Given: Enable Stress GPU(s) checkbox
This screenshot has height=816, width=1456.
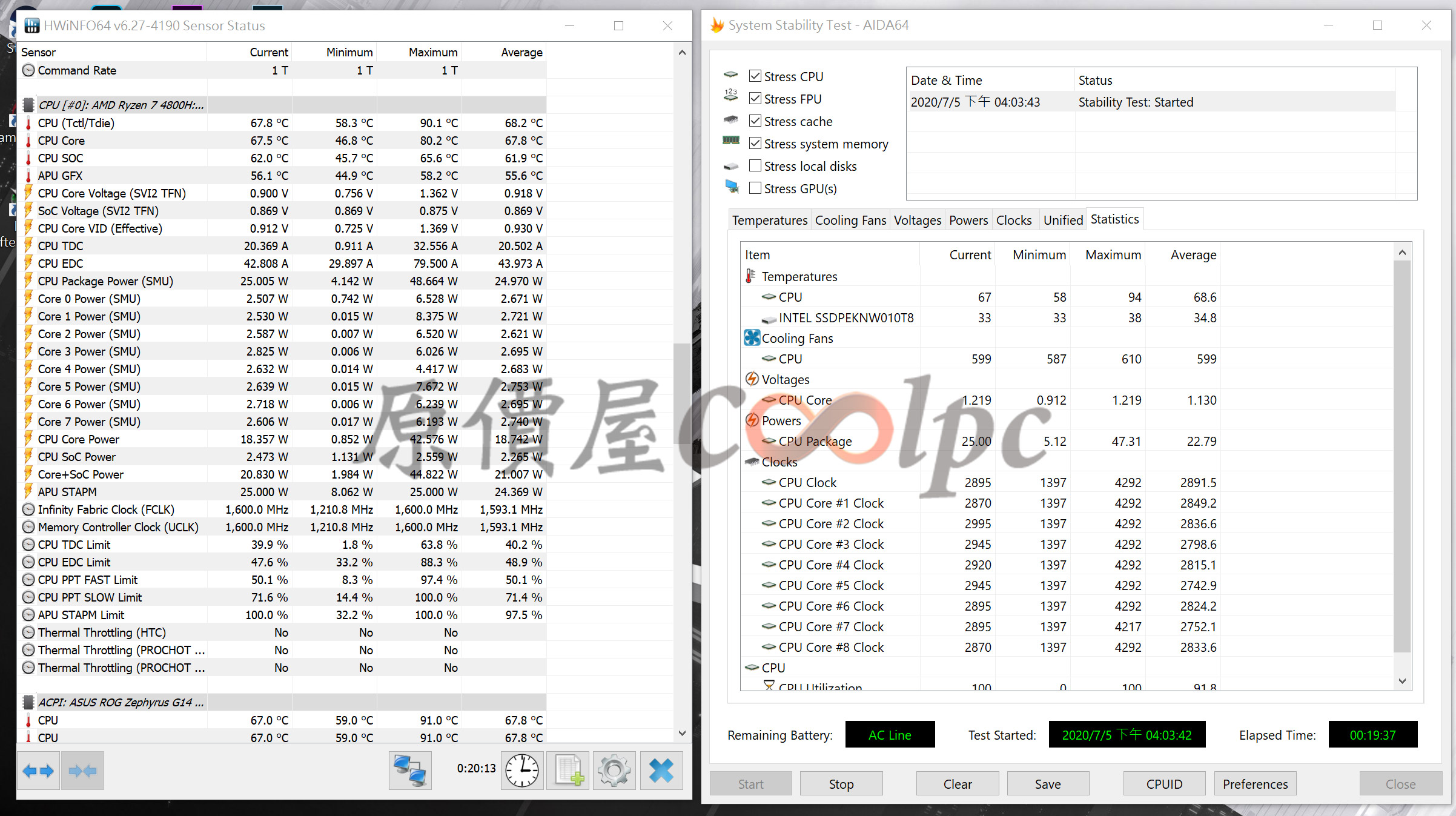Looking at the screenshot, I should coord(755,188).
